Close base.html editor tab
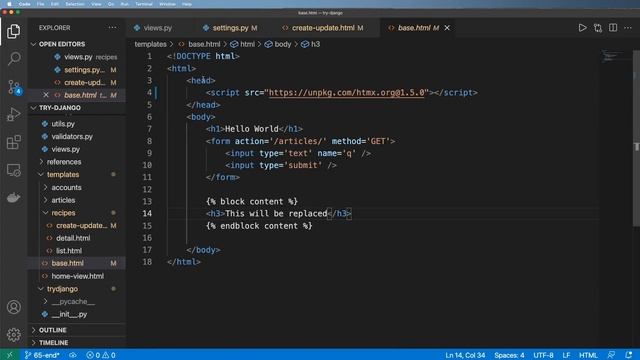 447,28
